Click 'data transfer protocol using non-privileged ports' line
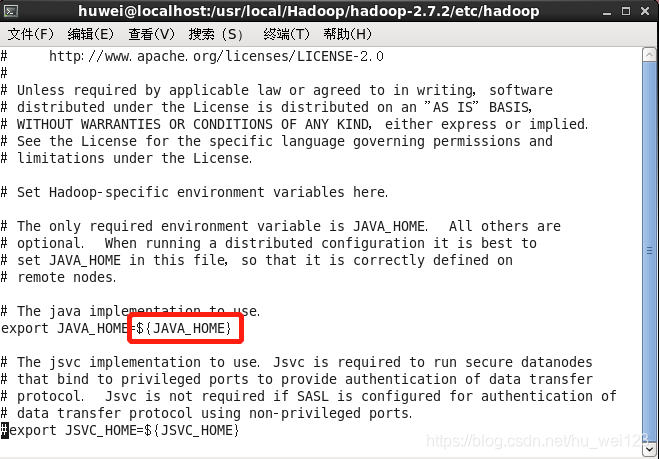The height and width of the screenshot is (459, 659). [x=206, y=414]
